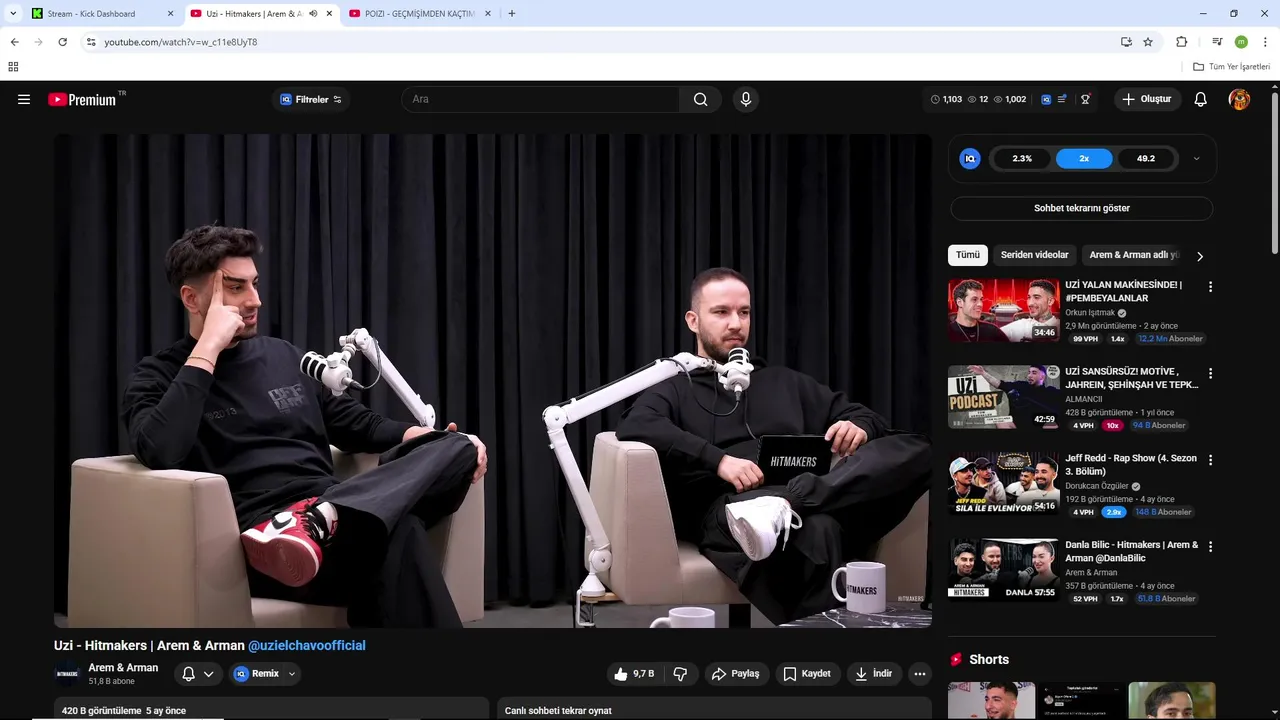The image size is (1280, 720).
Task: Click the Paylaş share button
Action: click(x=736, y=674)
